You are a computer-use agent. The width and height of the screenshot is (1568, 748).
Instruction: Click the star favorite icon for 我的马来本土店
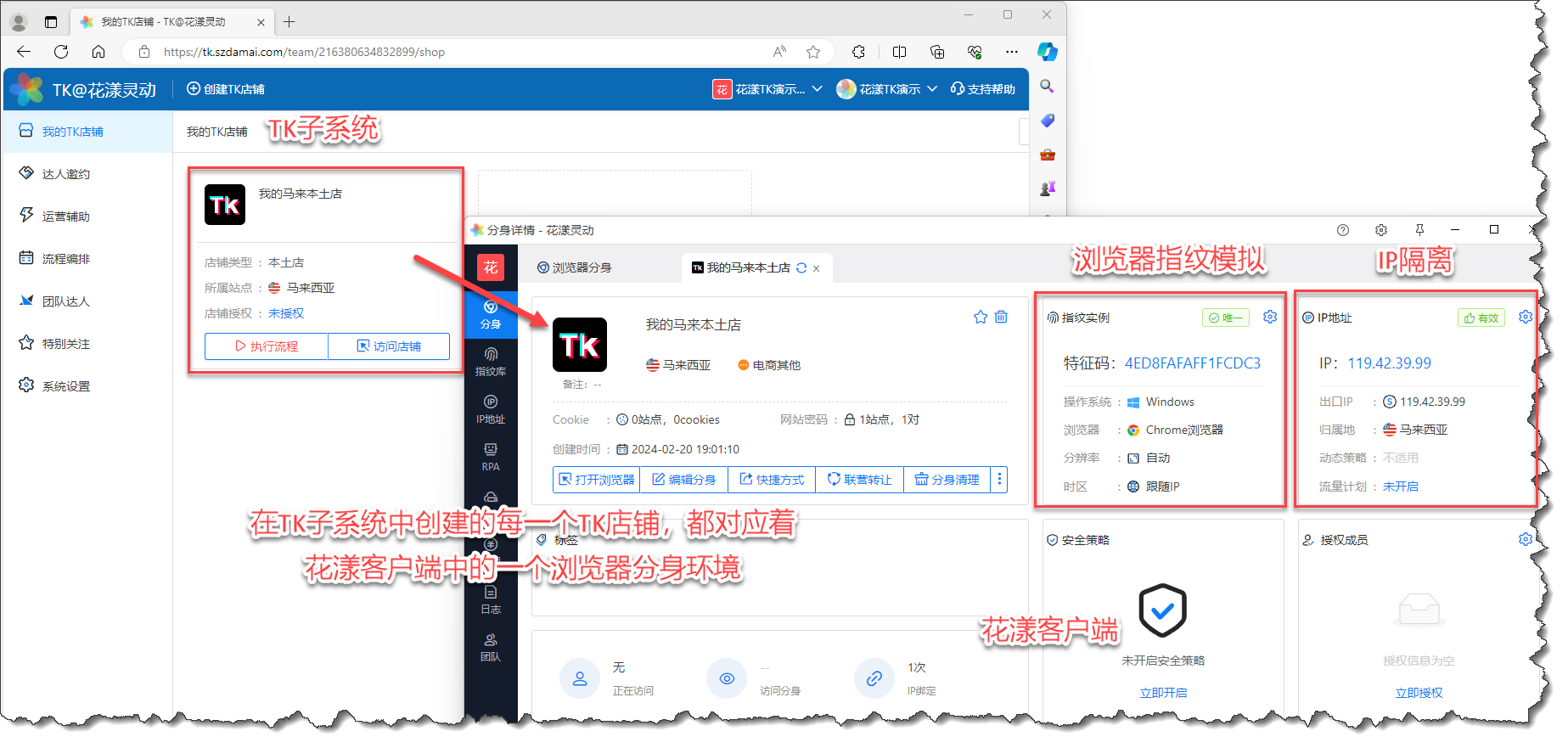pyautogui.click(x=981, y=317)
